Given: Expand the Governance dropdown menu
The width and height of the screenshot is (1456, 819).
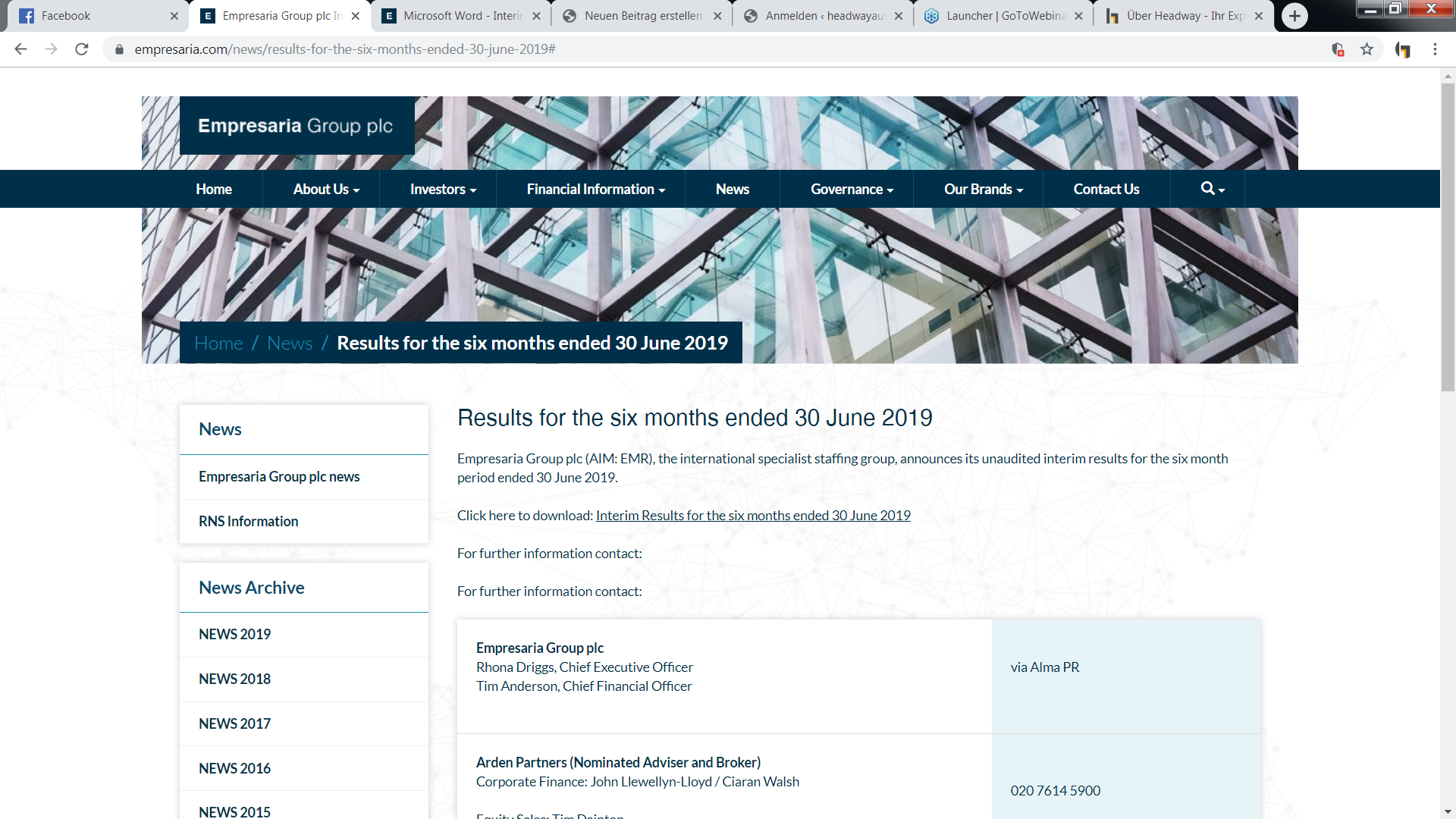Looking at the screenshot, I should pyautogui.click(x=852, y=189).
